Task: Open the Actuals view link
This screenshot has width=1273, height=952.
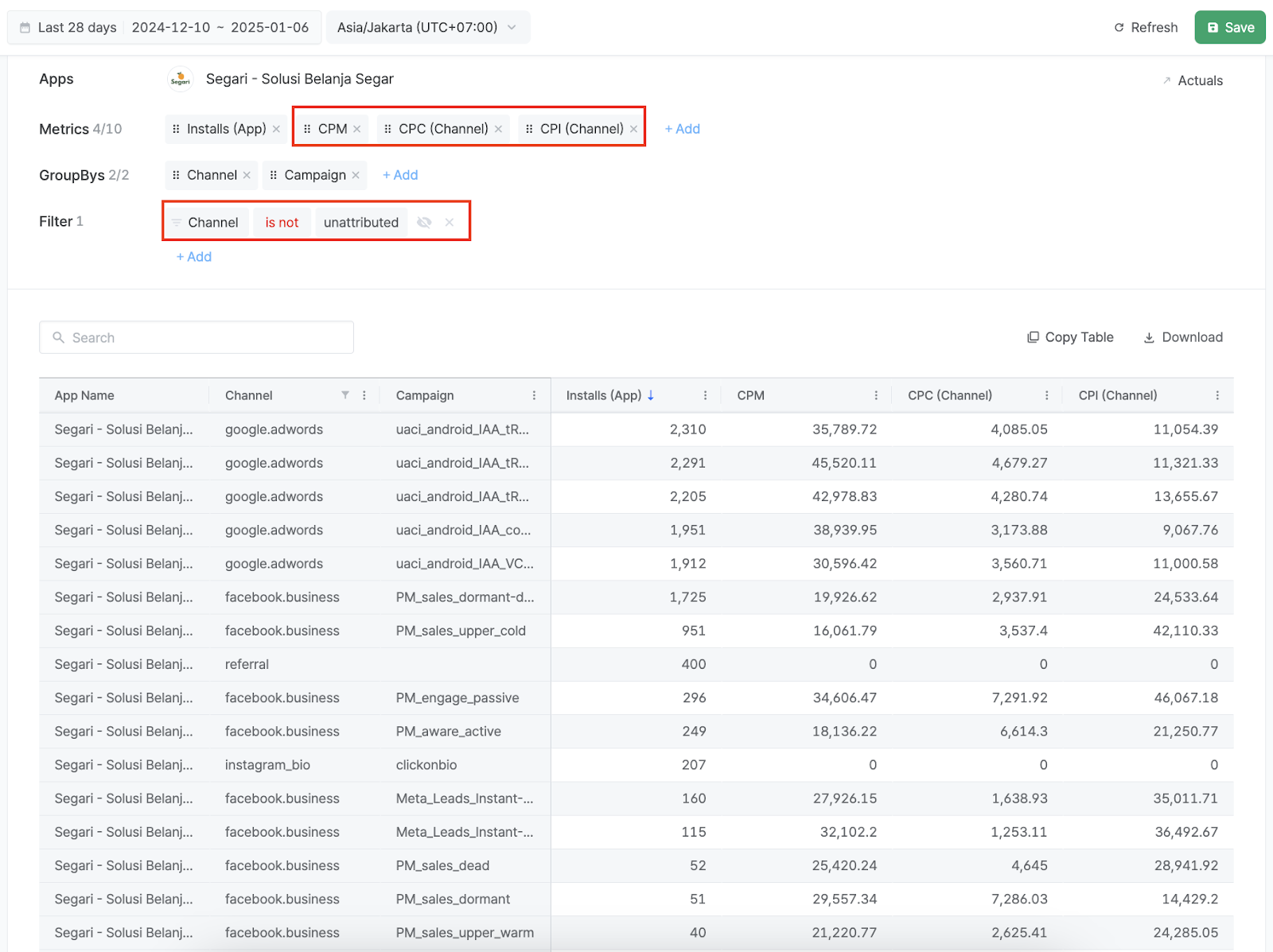Action: (1193, 80)
